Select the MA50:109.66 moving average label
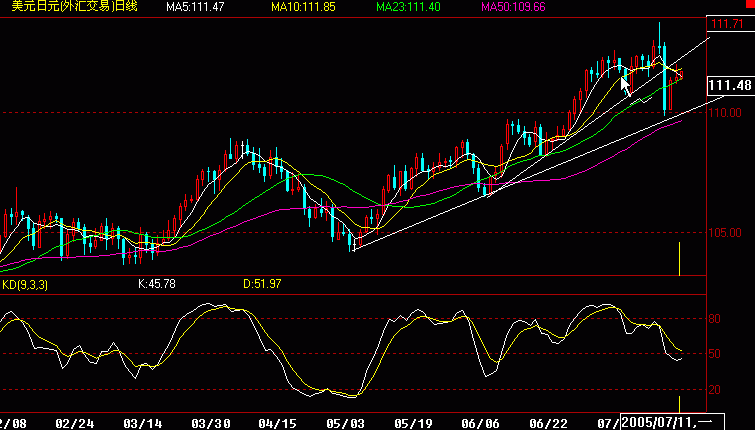The width and height of the screenshot is (755, 430). coord(513,7)
